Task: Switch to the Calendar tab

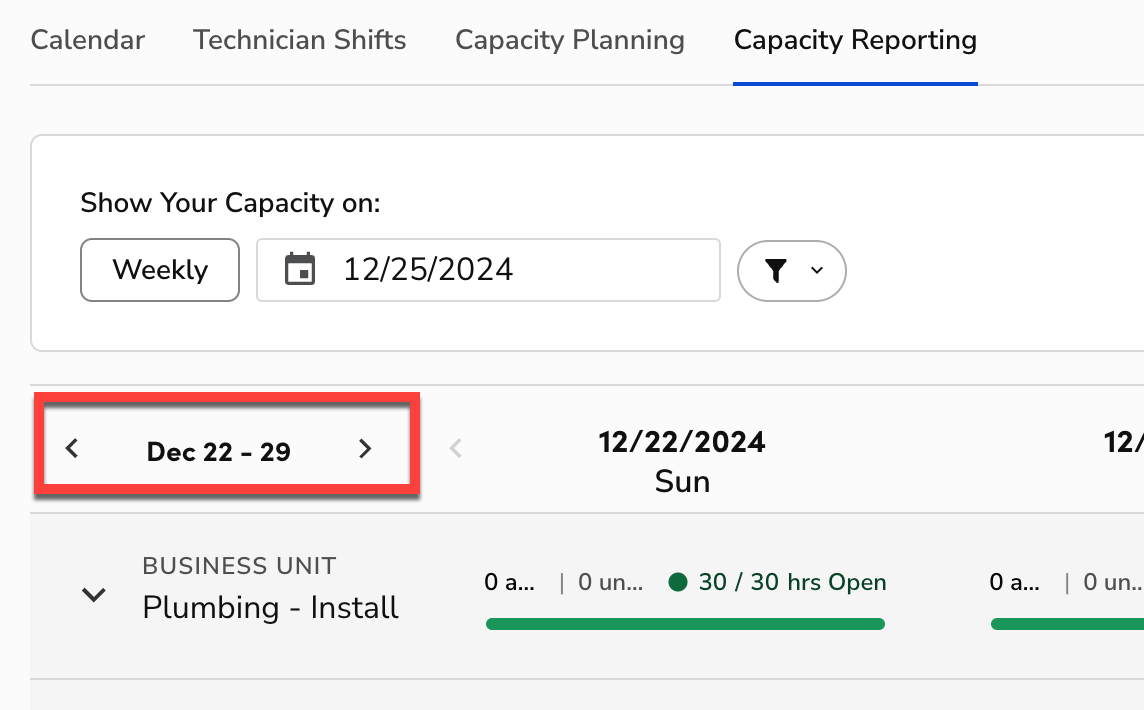Action: [87, 40]
